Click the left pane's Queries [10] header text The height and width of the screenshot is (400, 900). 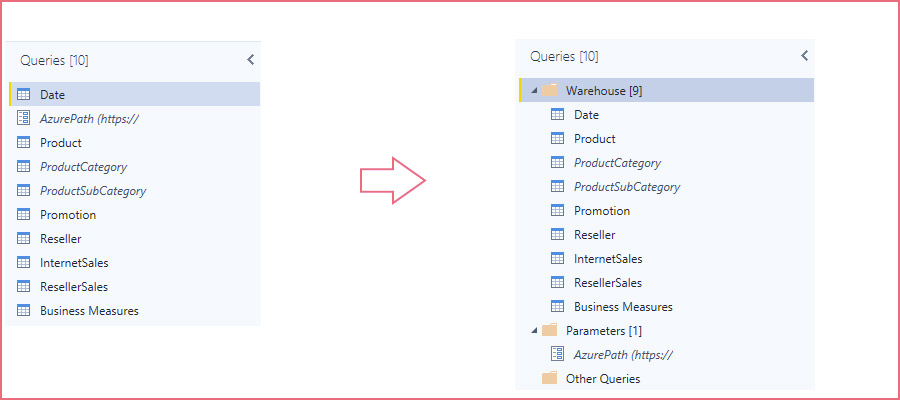point(55,60)
